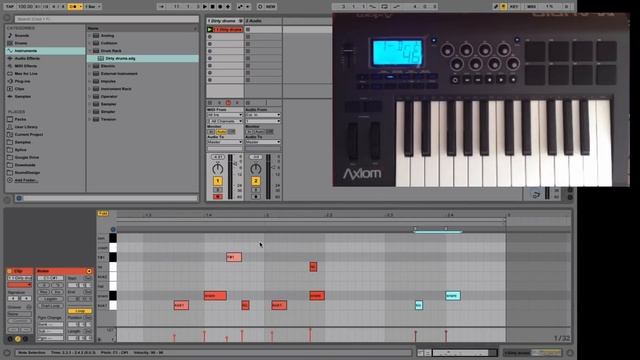Open the quantization '1 Bar' dropdown

[93, 7]
